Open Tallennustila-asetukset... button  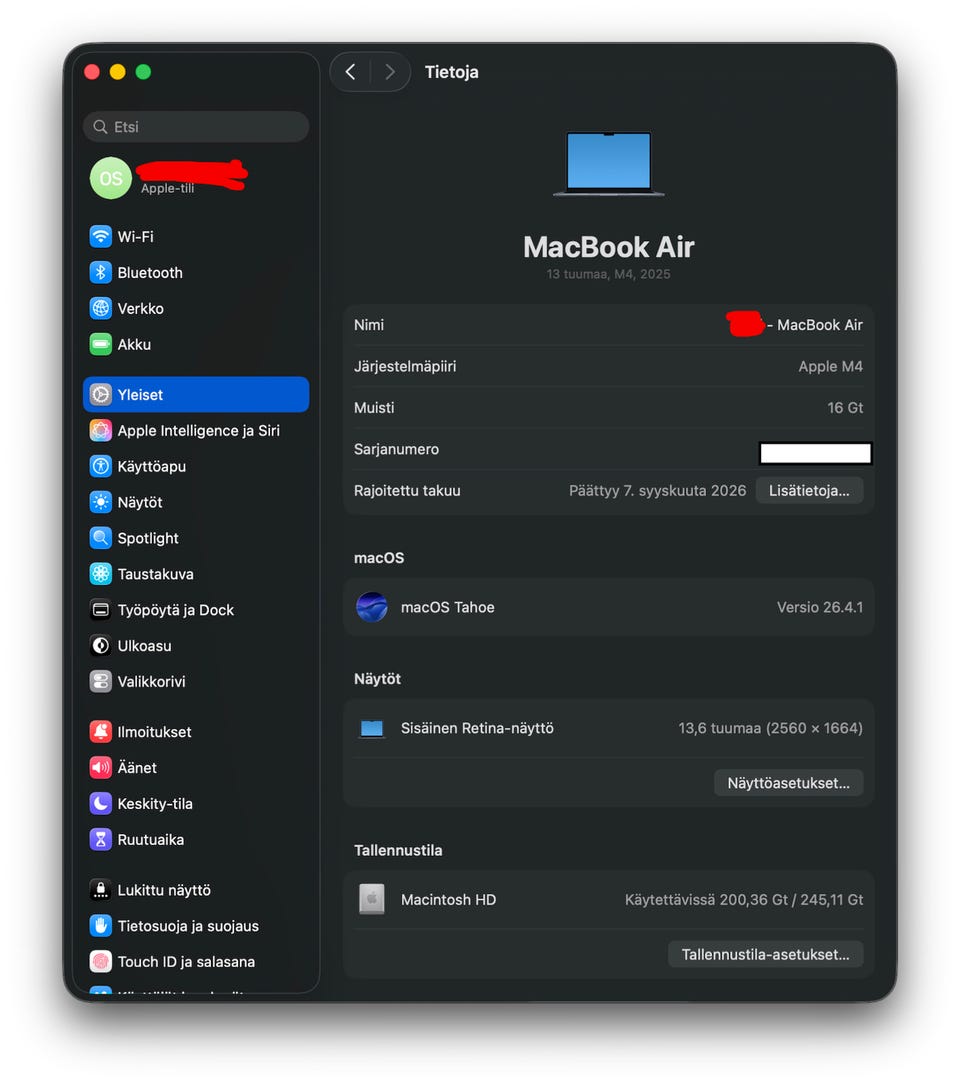(765, 955)
